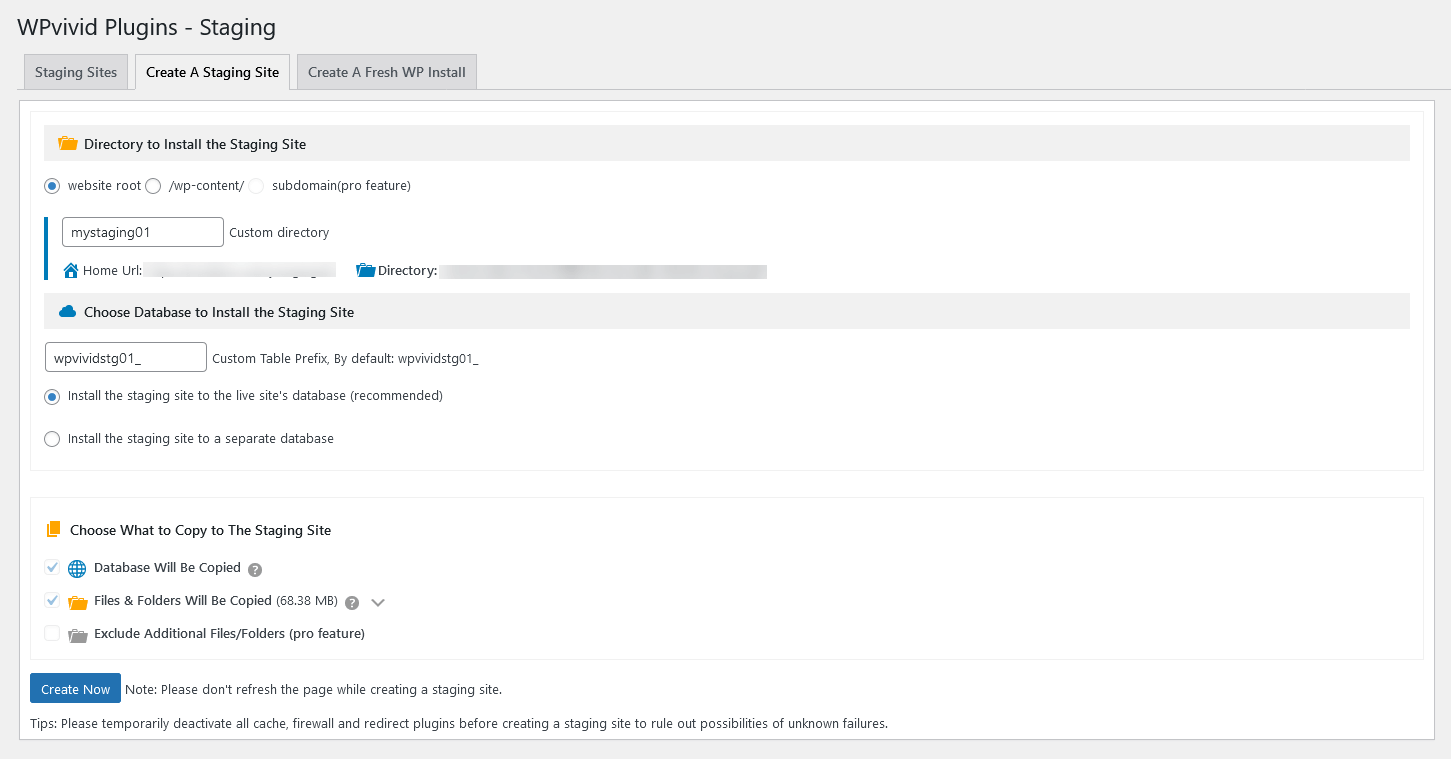Click the copy icon beside Choose What to Copy

54,530
